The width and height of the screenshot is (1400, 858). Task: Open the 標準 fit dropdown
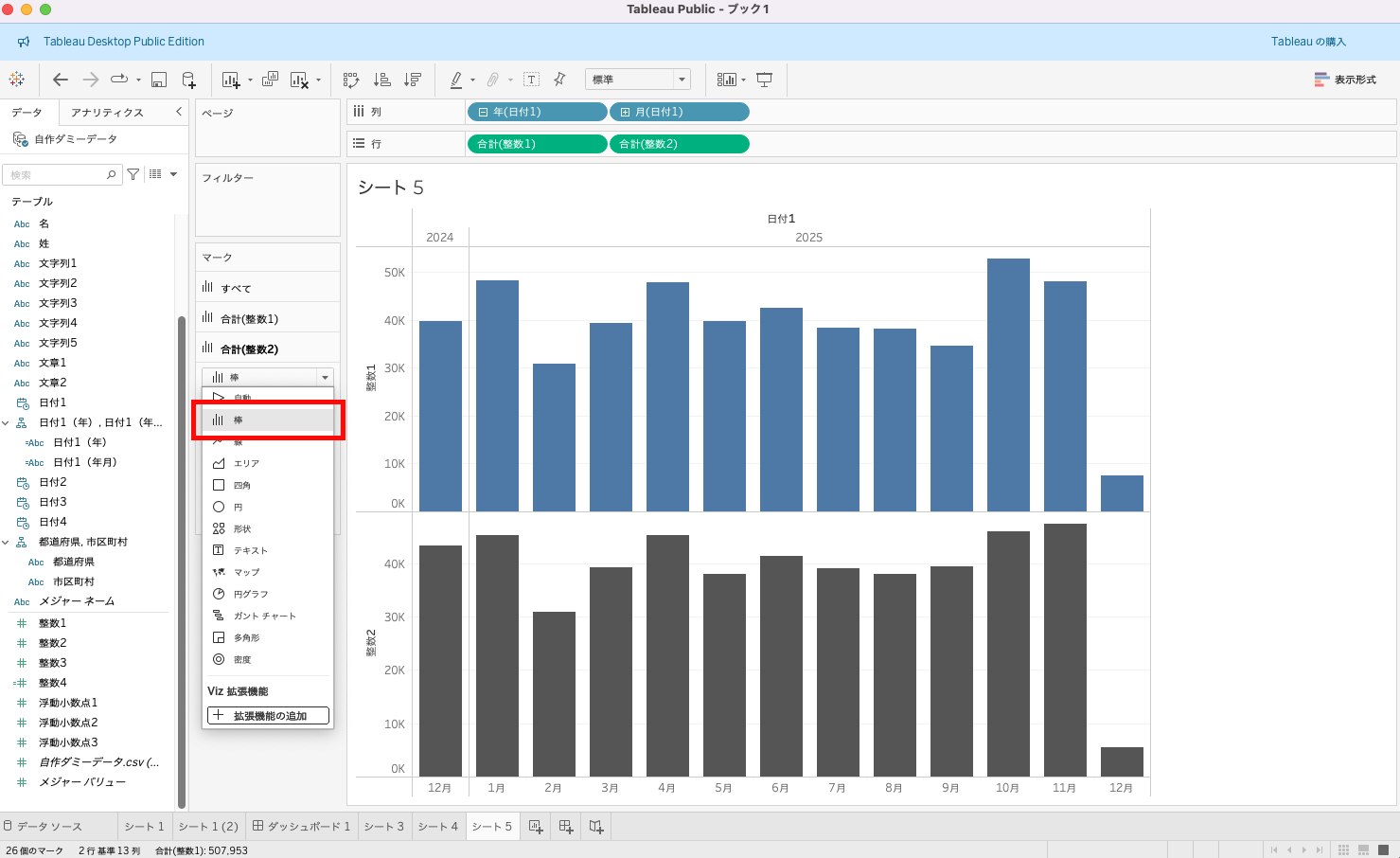[x=681, y=80]
